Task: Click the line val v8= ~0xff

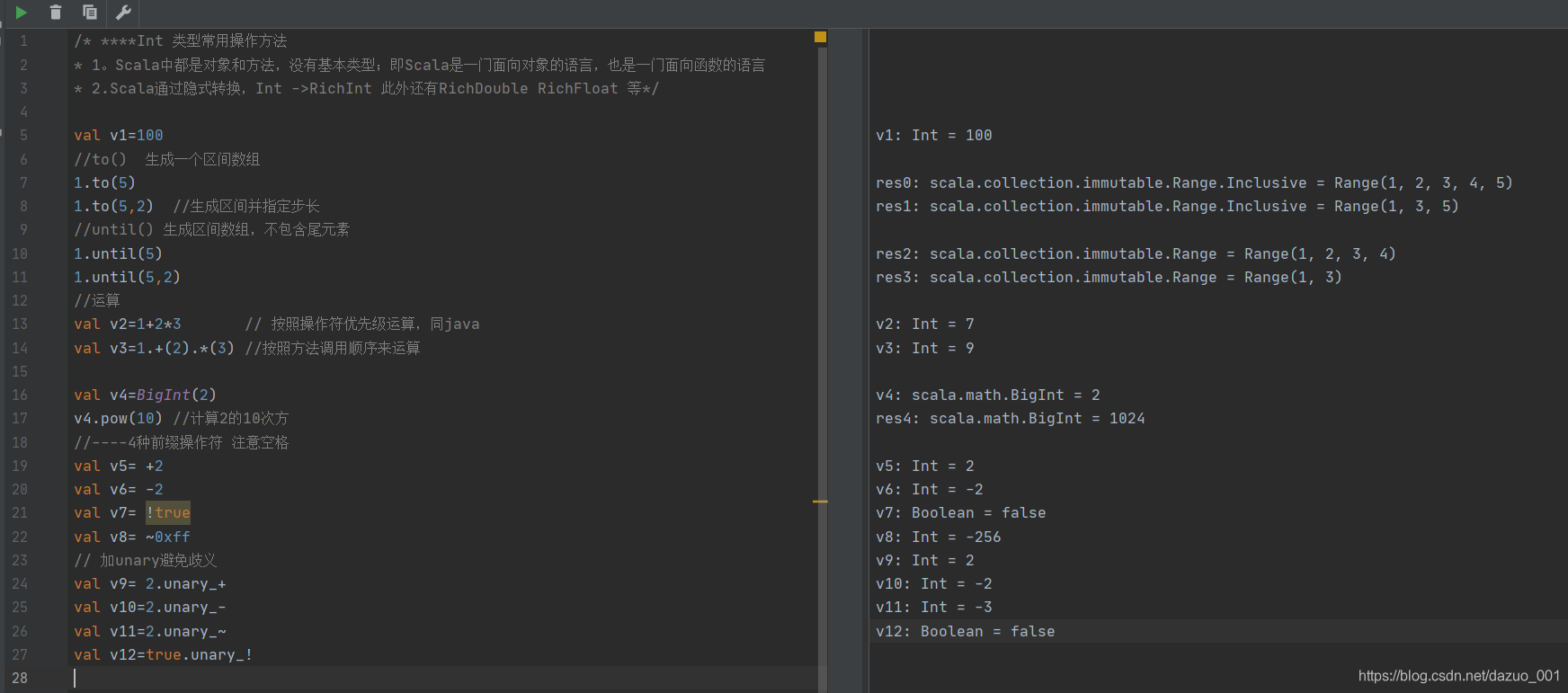Action: [x=132, y=537]
